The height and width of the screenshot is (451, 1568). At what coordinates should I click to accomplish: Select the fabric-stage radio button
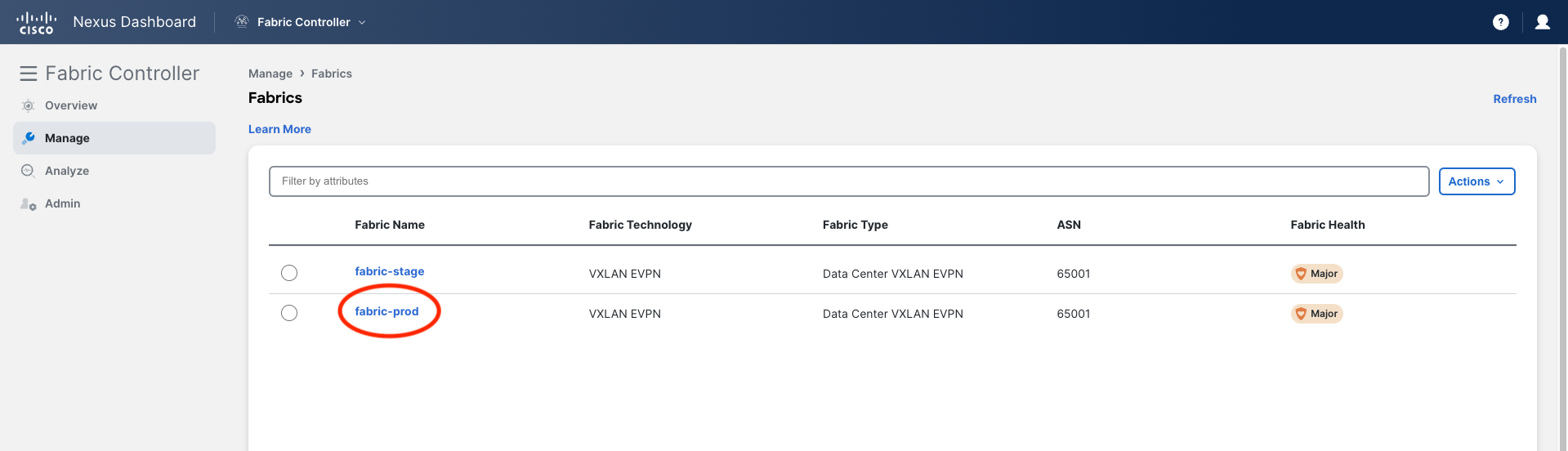[289, 273]
